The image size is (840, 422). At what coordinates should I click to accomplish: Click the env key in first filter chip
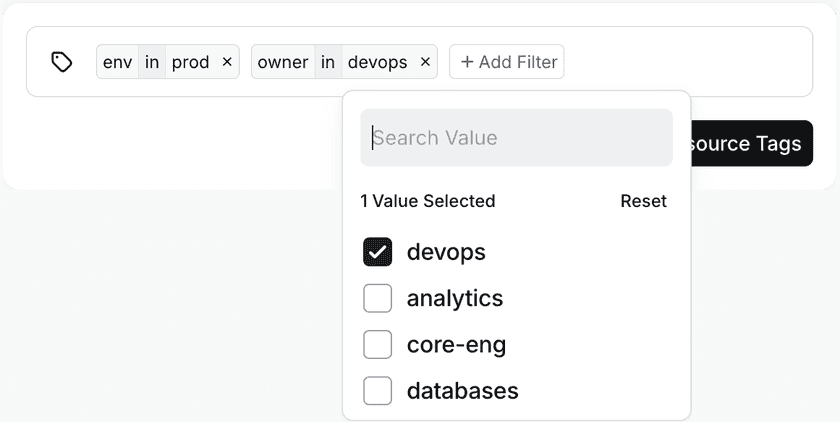click(117, 62)
